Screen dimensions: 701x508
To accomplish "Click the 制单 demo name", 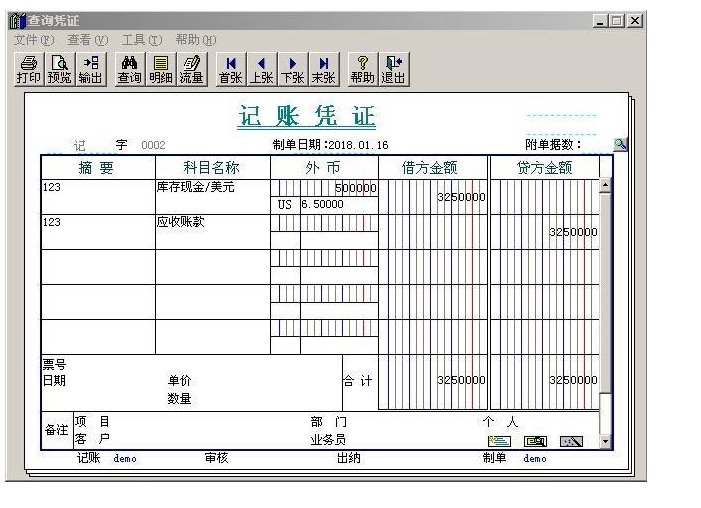I will tap(535, 458).
